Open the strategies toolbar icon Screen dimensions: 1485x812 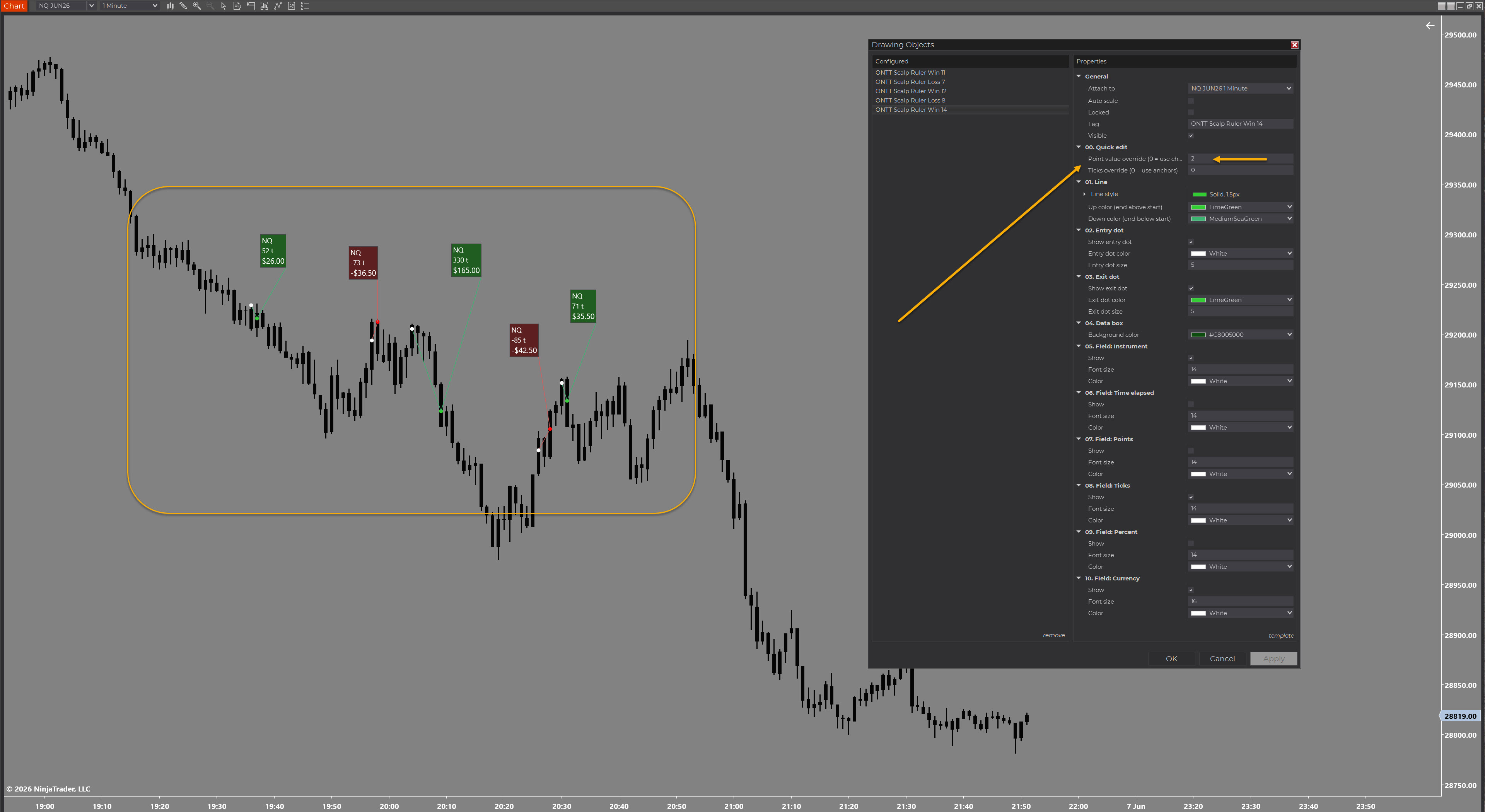tap(278, 6)
